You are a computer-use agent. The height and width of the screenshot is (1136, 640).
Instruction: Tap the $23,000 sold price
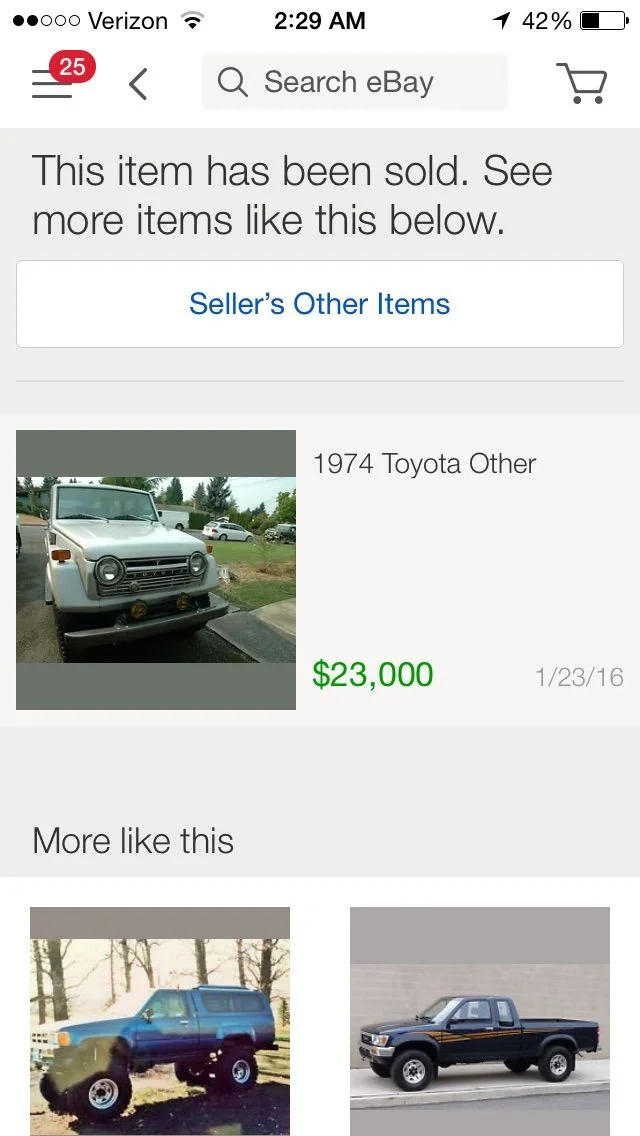[373, 675]
